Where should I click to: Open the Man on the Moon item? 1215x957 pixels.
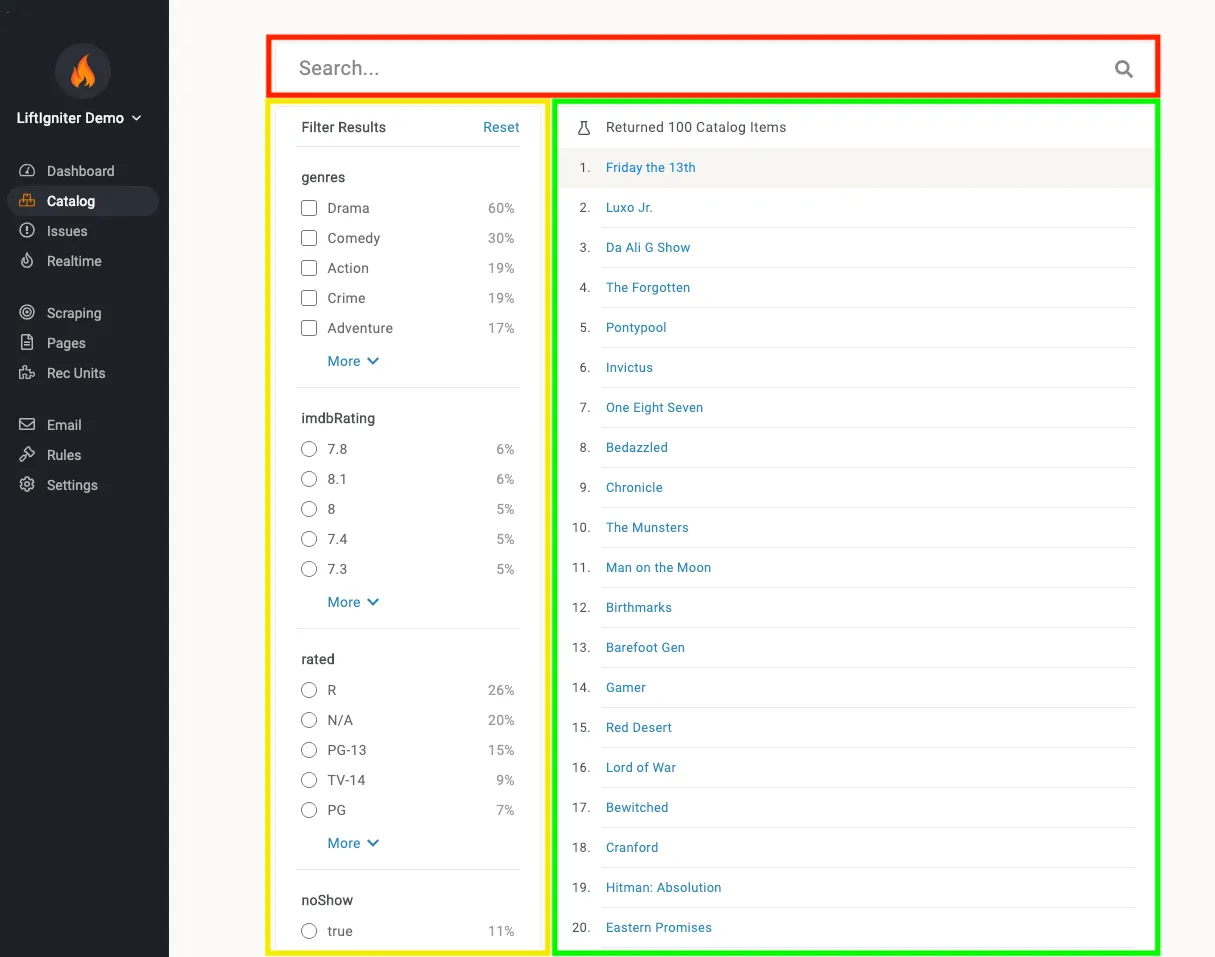pos(658,568)
